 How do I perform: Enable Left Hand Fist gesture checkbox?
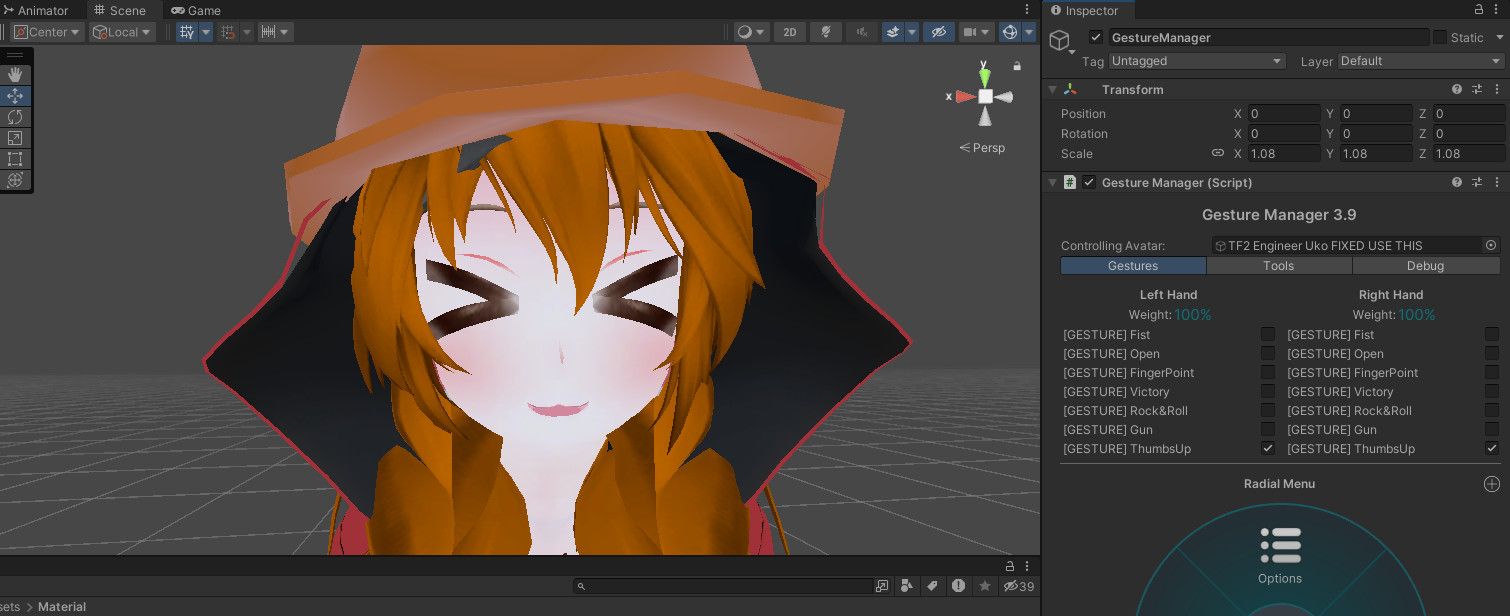tap(1268, 334)
